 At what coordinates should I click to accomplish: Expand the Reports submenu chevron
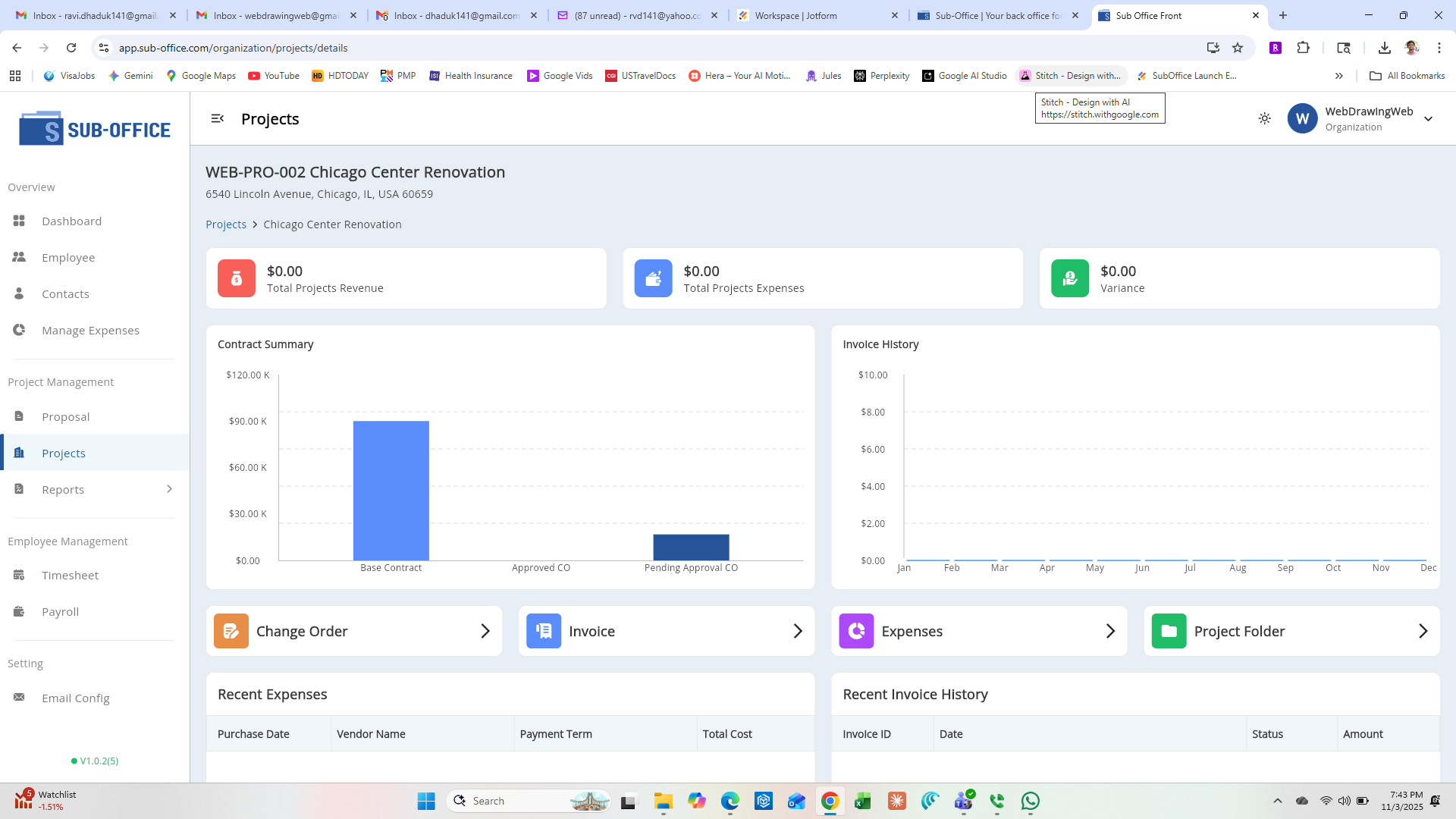tap(169, 489)
